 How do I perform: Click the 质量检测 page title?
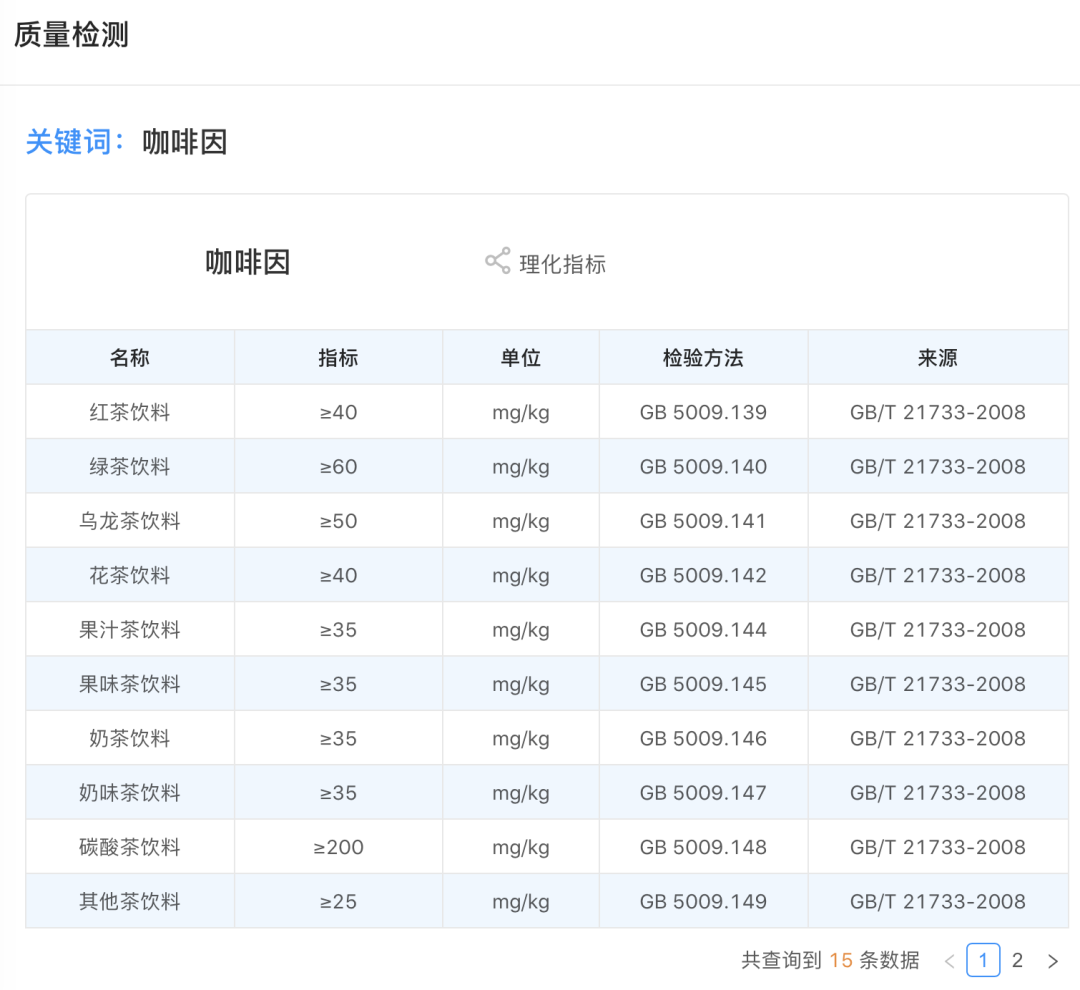(x=71, y=34)
